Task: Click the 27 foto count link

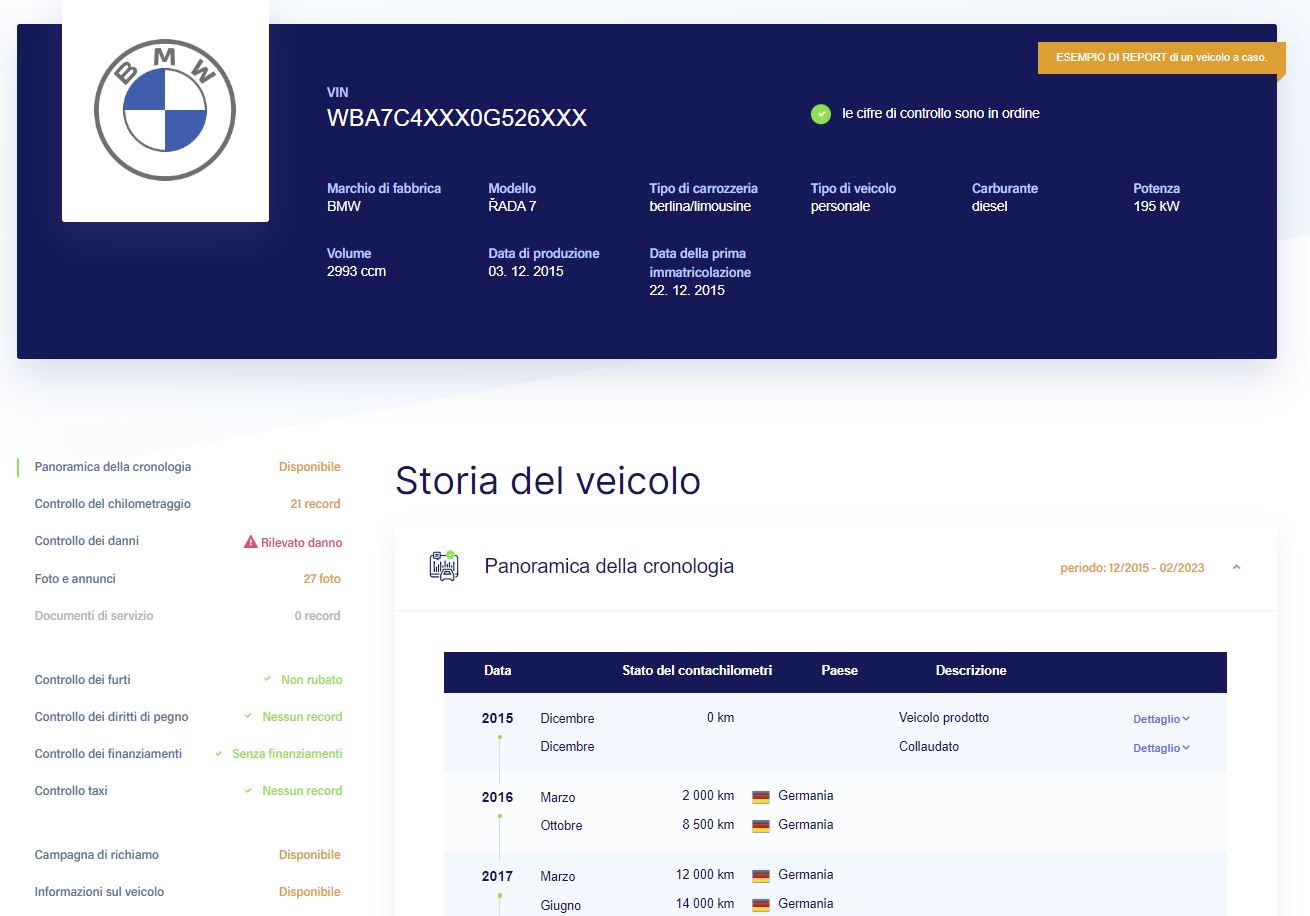Action: click(322, 579)
